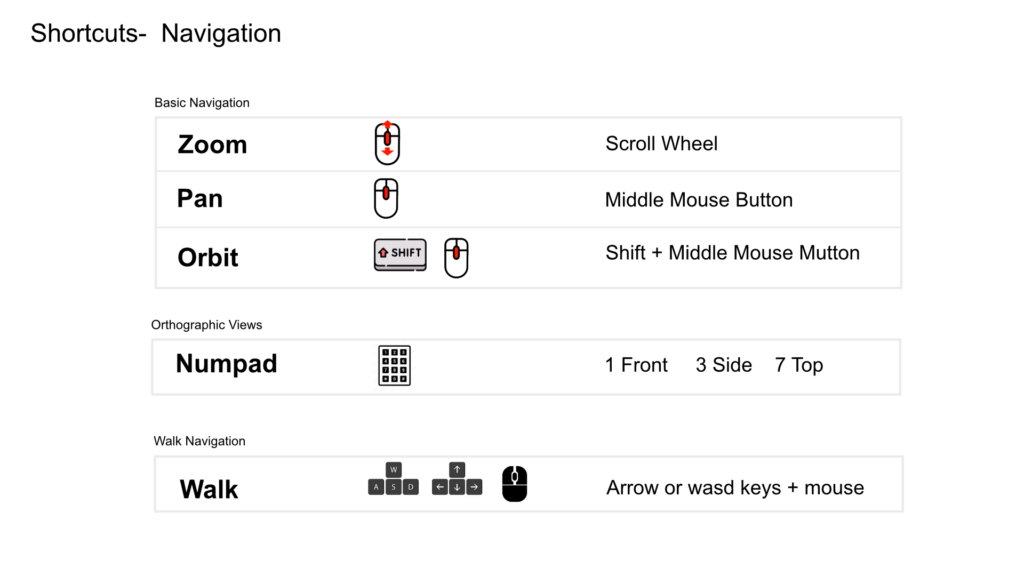This screenshot has height=576, width=1024.
Task: Click the WASD keys icon
Action: (393, 479)
